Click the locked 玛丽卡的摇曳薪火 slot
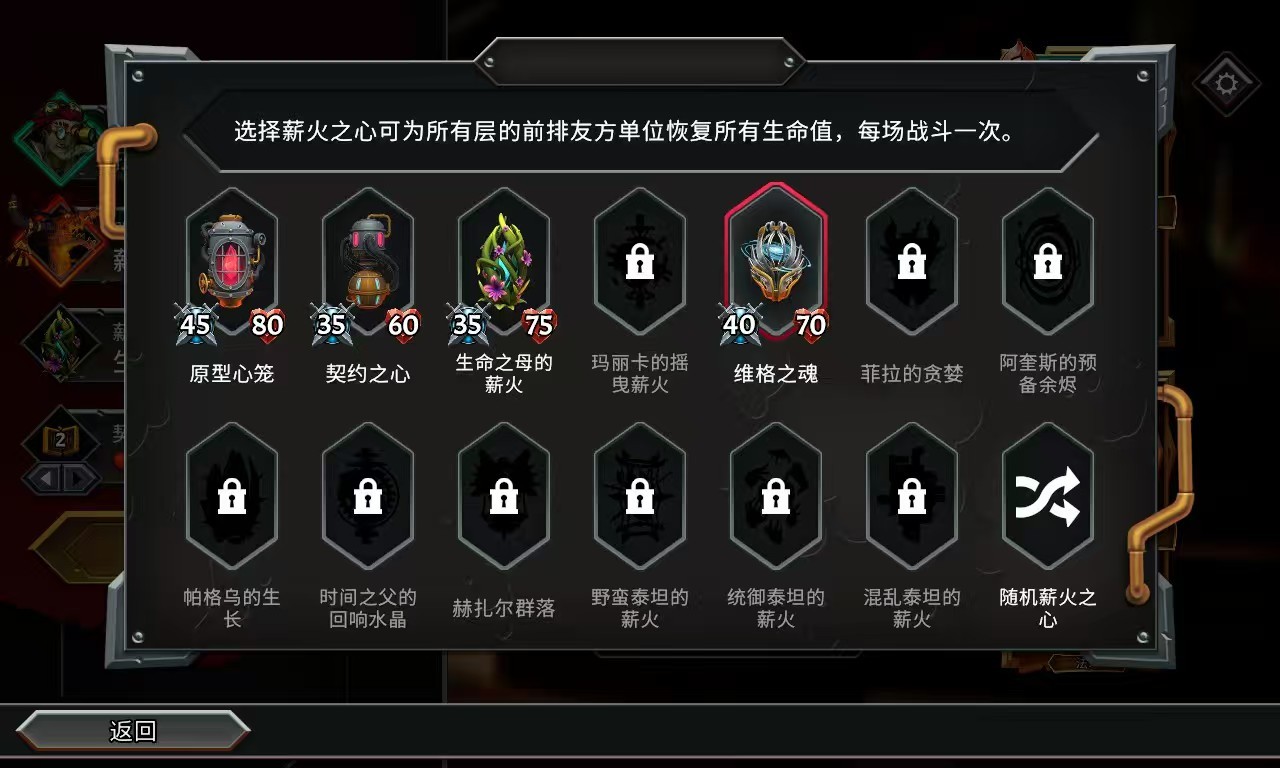The image size is (1280, 768). (640, 262)
